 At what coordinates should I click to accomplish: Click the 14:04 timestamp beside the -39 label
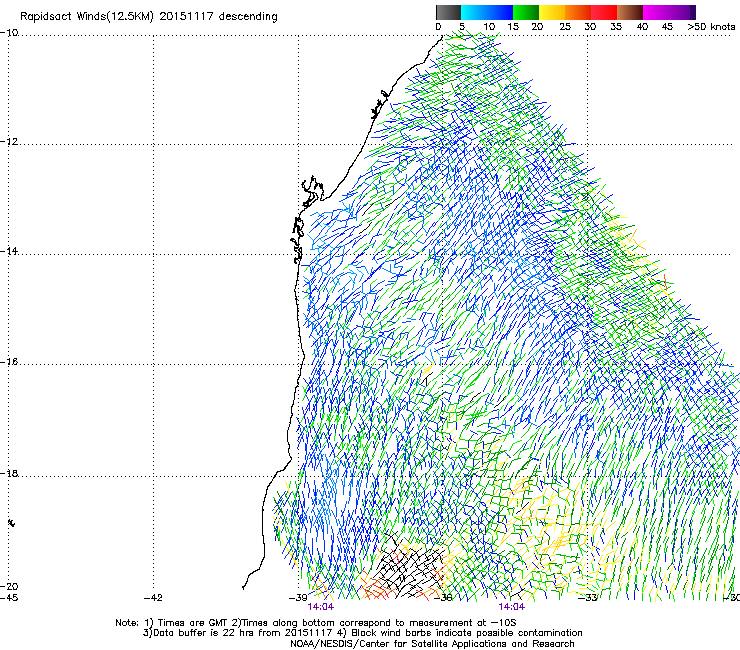[x=320, y=607]
